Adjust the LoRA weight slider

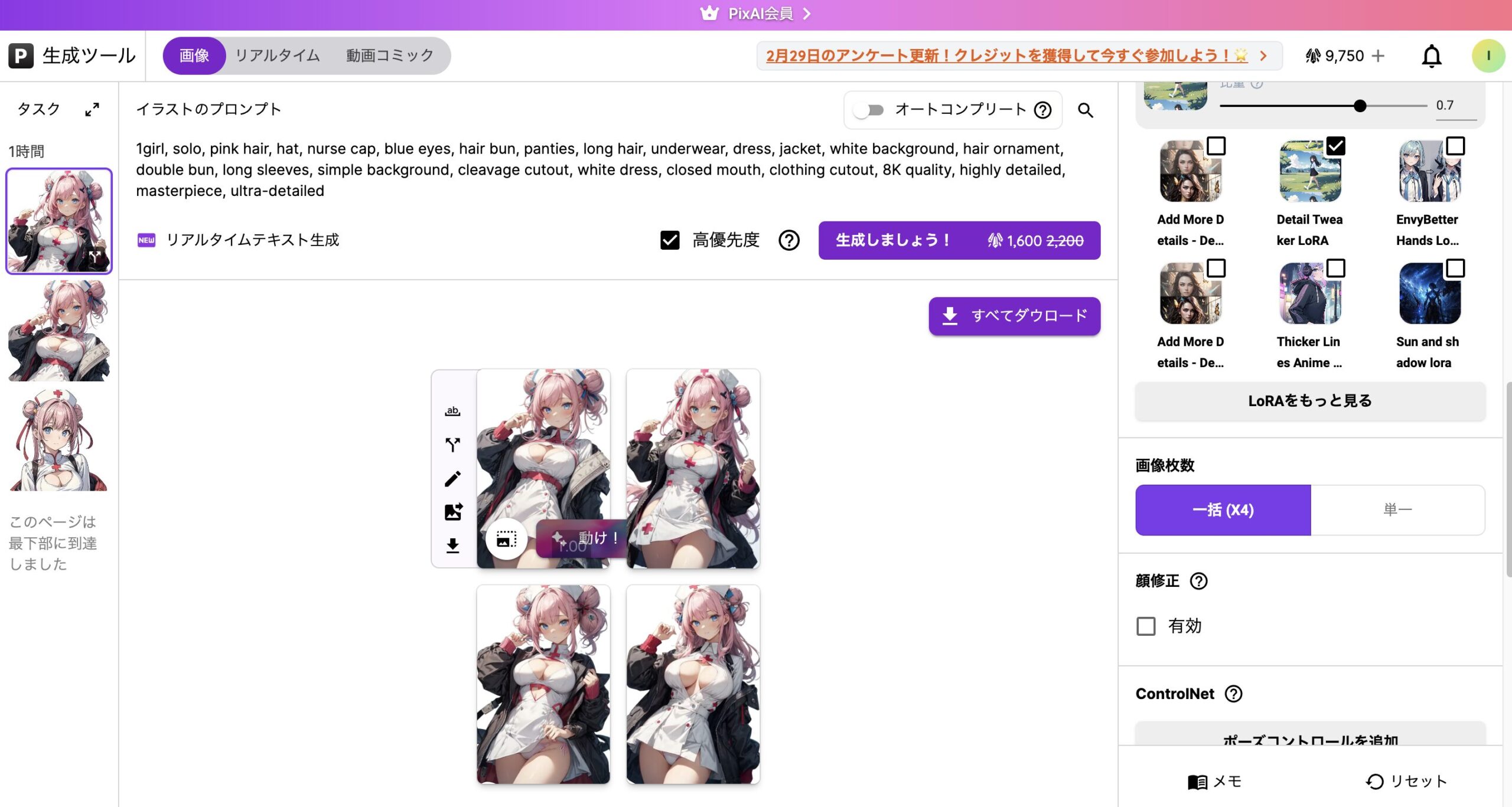(x=1360, y=106)
